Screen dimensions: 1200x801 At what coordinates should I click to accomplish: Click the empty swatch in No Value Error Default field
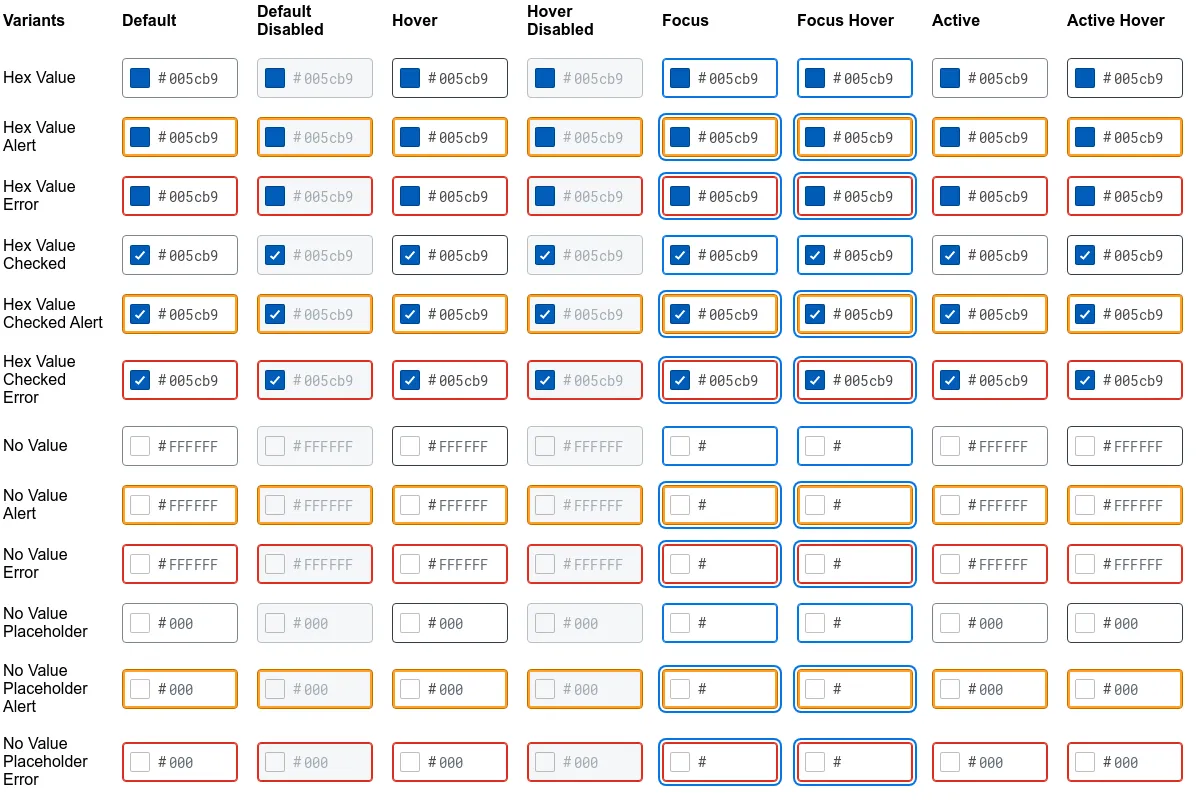140,564
